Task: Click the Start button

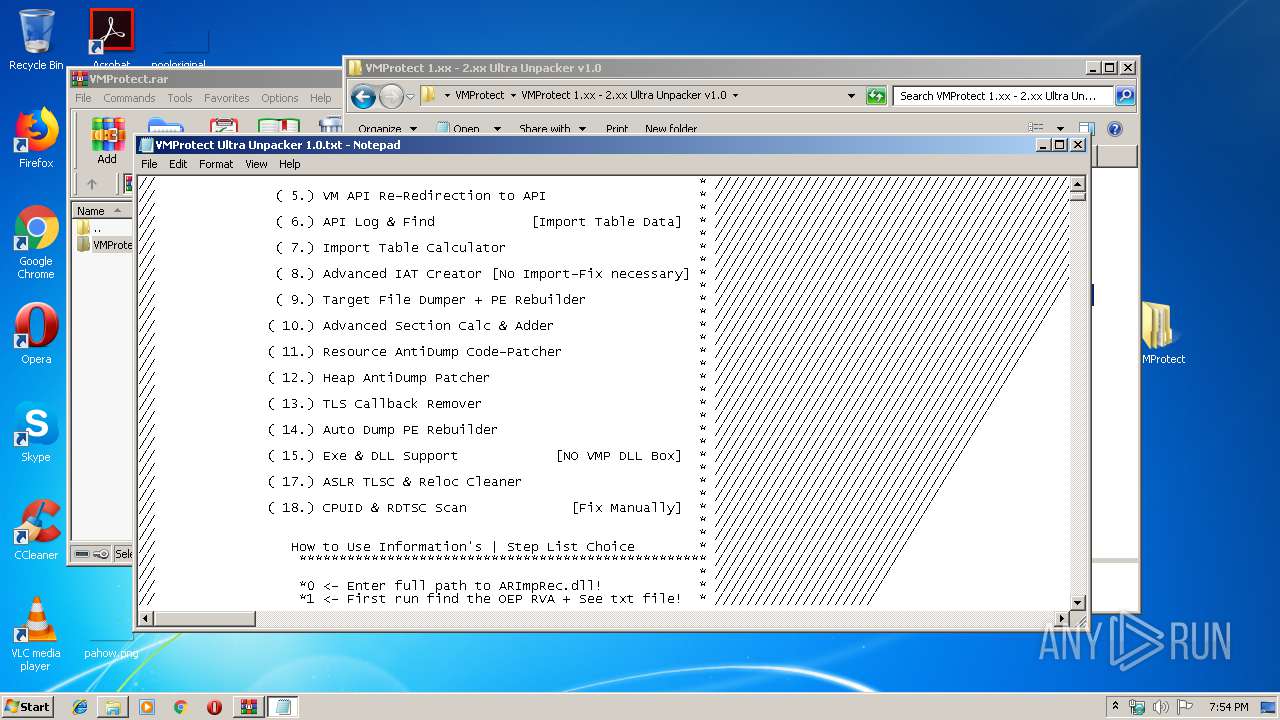Action: point(27,707)
